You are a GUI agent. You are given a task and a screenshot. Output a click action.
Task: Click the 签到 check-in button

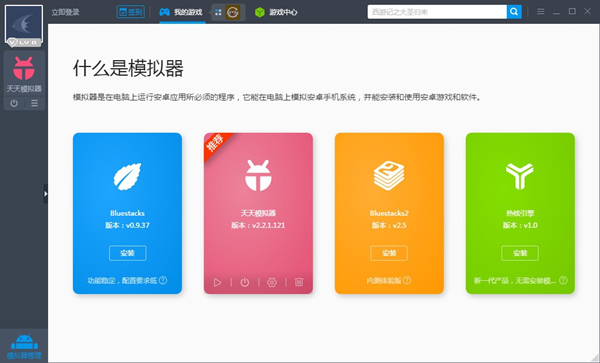click(130, 12)
